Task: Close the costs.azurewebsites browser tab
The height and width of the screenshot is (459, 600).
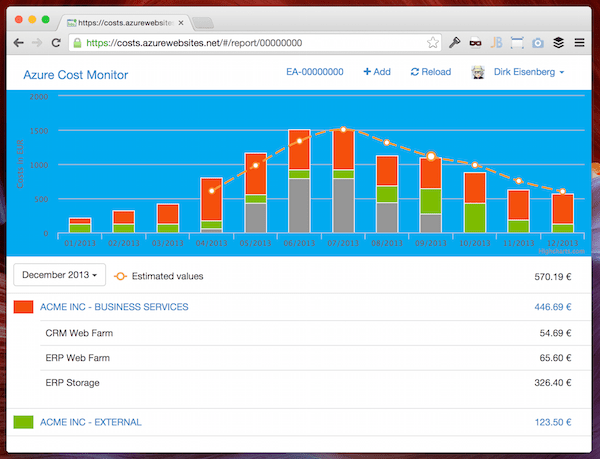Action: click(x=181, y=23)
